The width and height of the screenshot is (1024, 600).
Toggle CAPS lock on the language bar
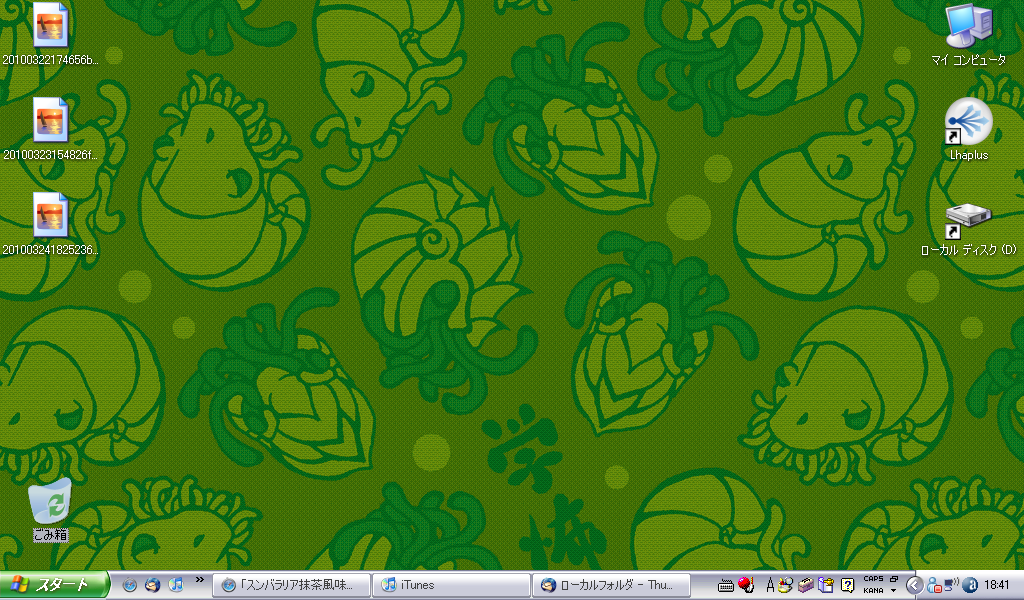pos(873,579)
